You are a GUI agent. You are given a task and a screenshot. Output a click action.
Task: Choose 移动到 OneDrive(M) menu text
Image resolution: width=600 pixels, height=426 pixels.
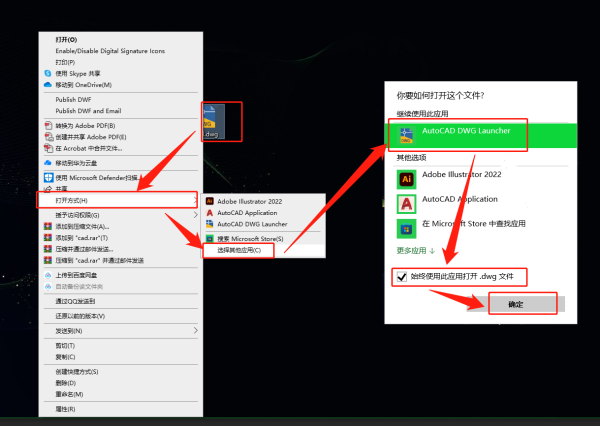tap(83, 85)
